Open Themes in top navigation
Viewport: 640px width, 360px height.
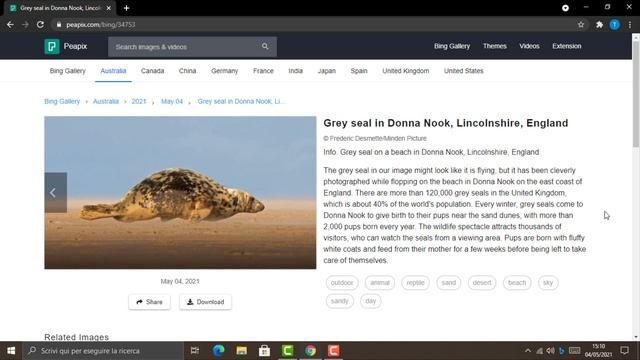495,46
